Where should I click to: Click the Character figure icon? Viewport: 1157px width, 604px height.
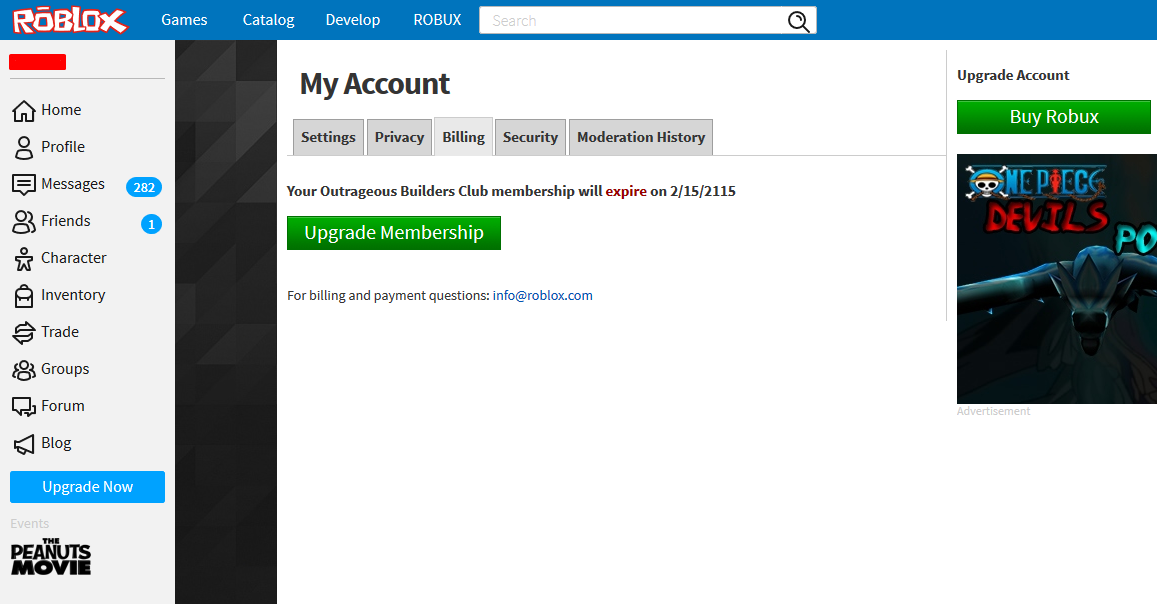[24, 259]
